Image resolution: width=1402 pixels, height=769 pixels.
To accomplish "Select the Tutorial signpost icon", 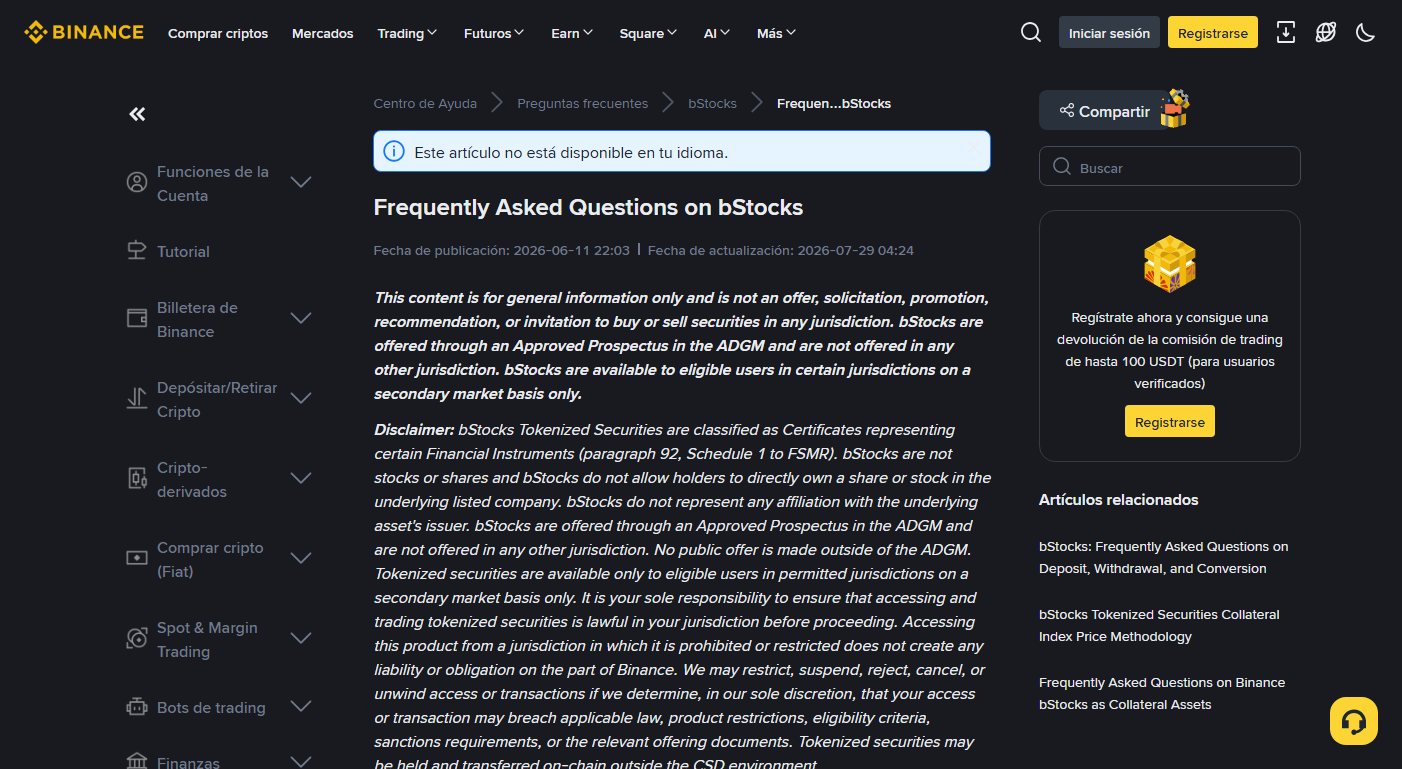I will [137, 251].
